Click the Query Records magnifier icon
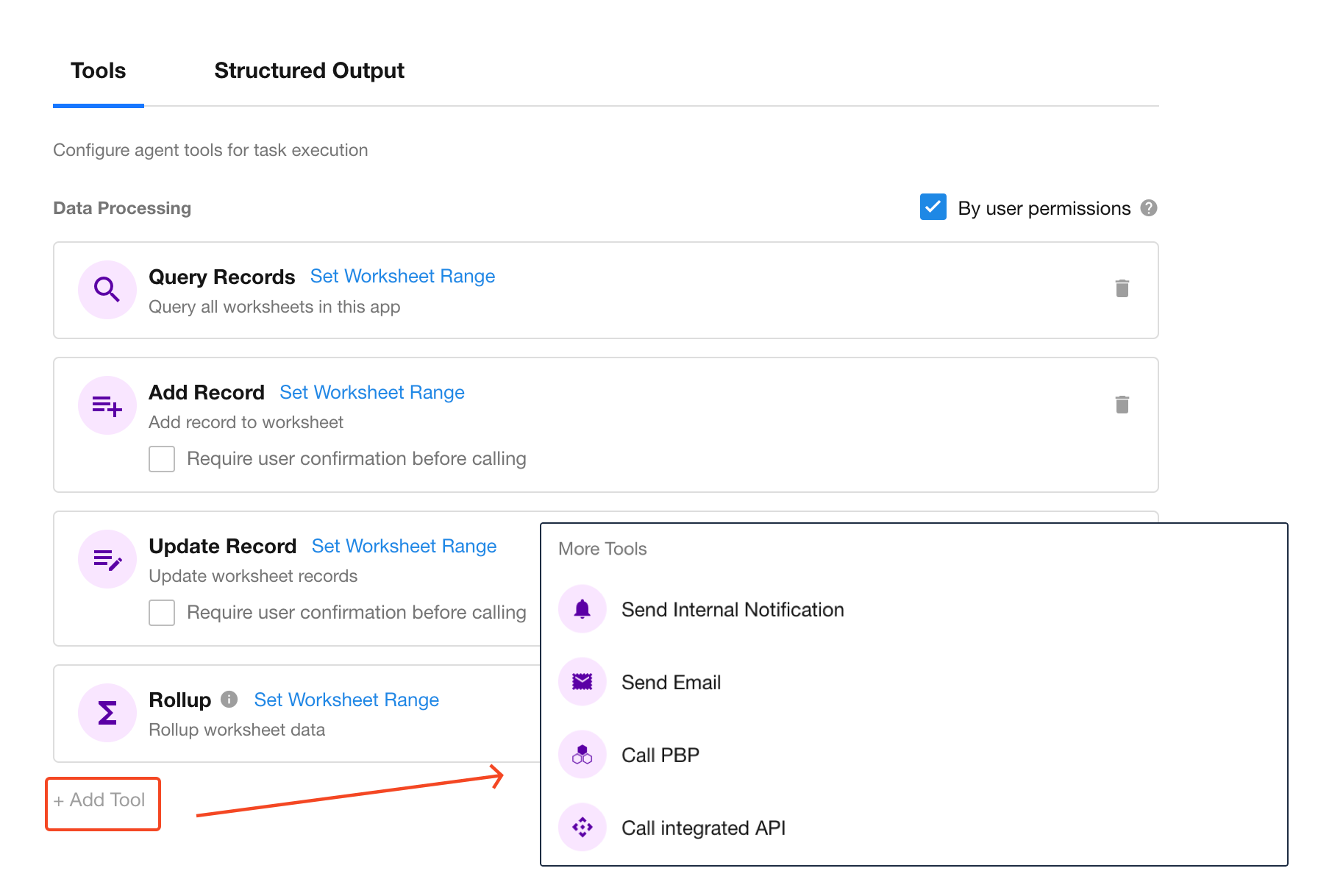This screenshot has height=896, width=1318. coord(107,290)
